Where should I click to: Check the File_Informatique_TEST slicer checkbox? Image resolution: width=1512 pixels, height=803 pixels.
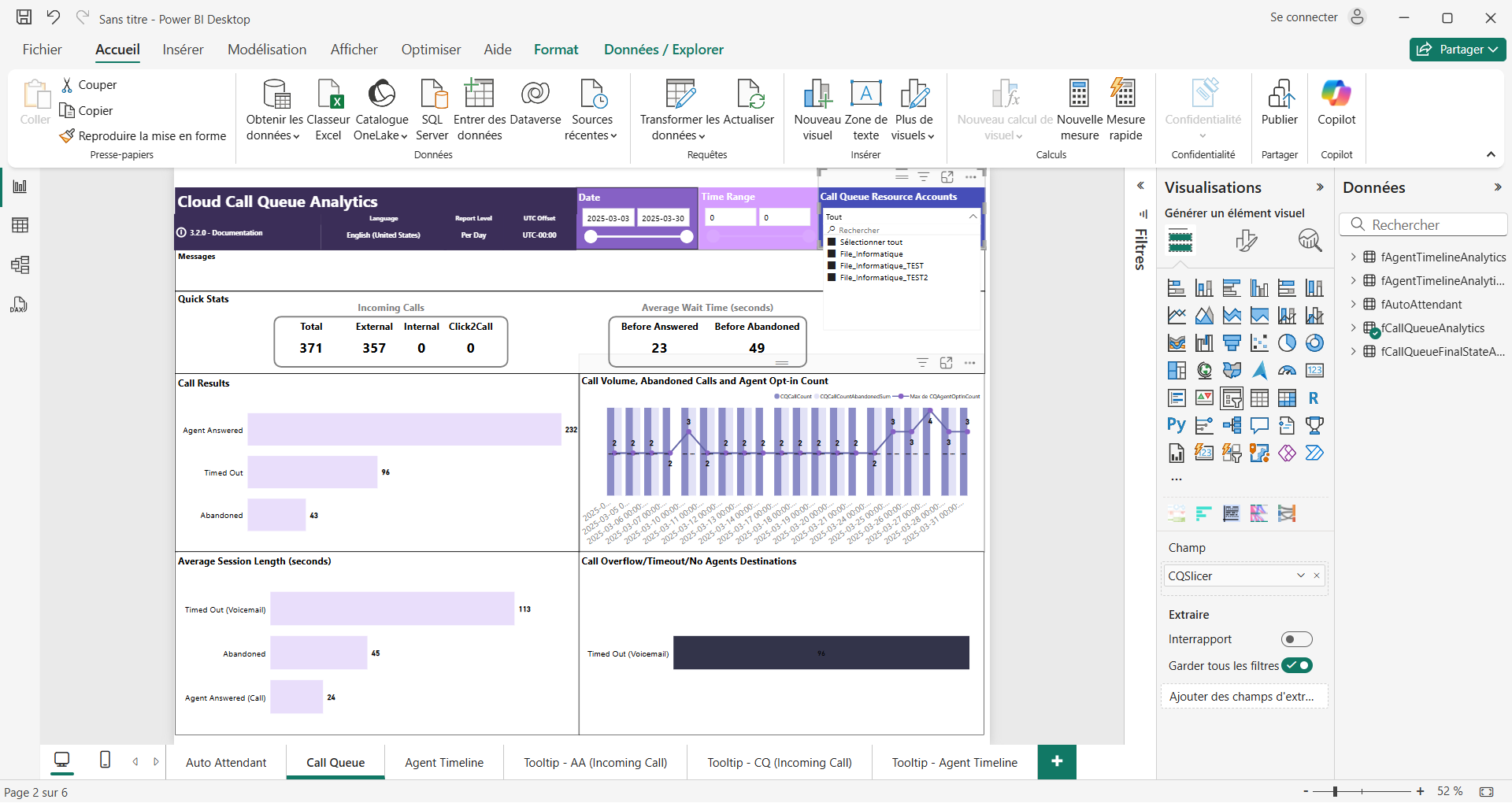(832, 266)
